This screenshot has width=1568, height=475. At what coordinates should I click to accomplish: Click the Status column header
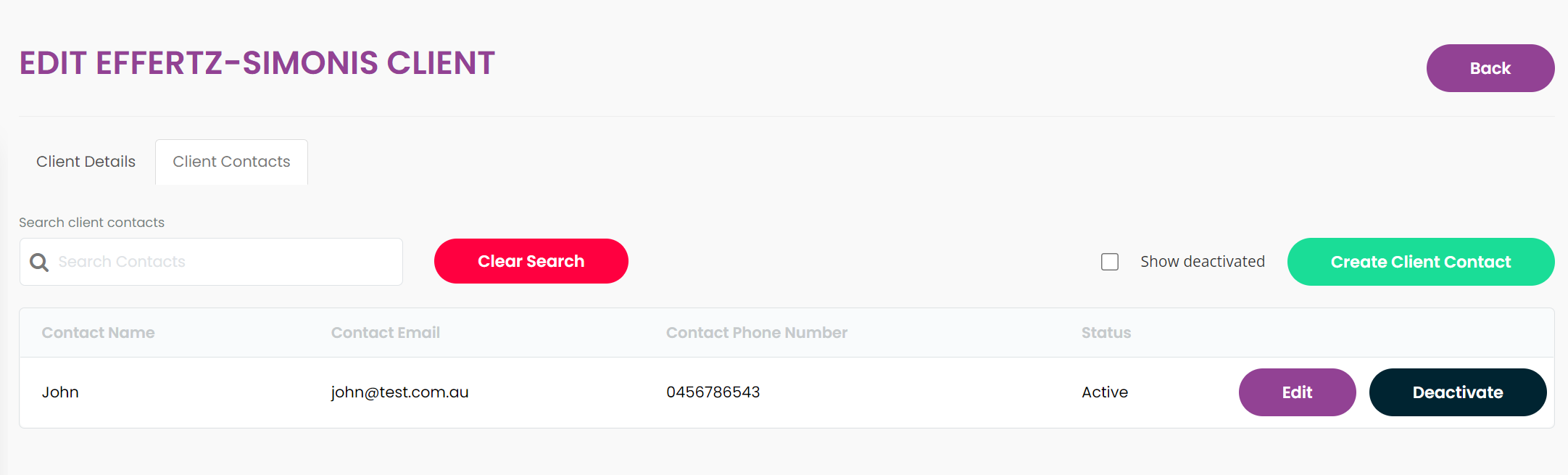[x=1106, y=333]
